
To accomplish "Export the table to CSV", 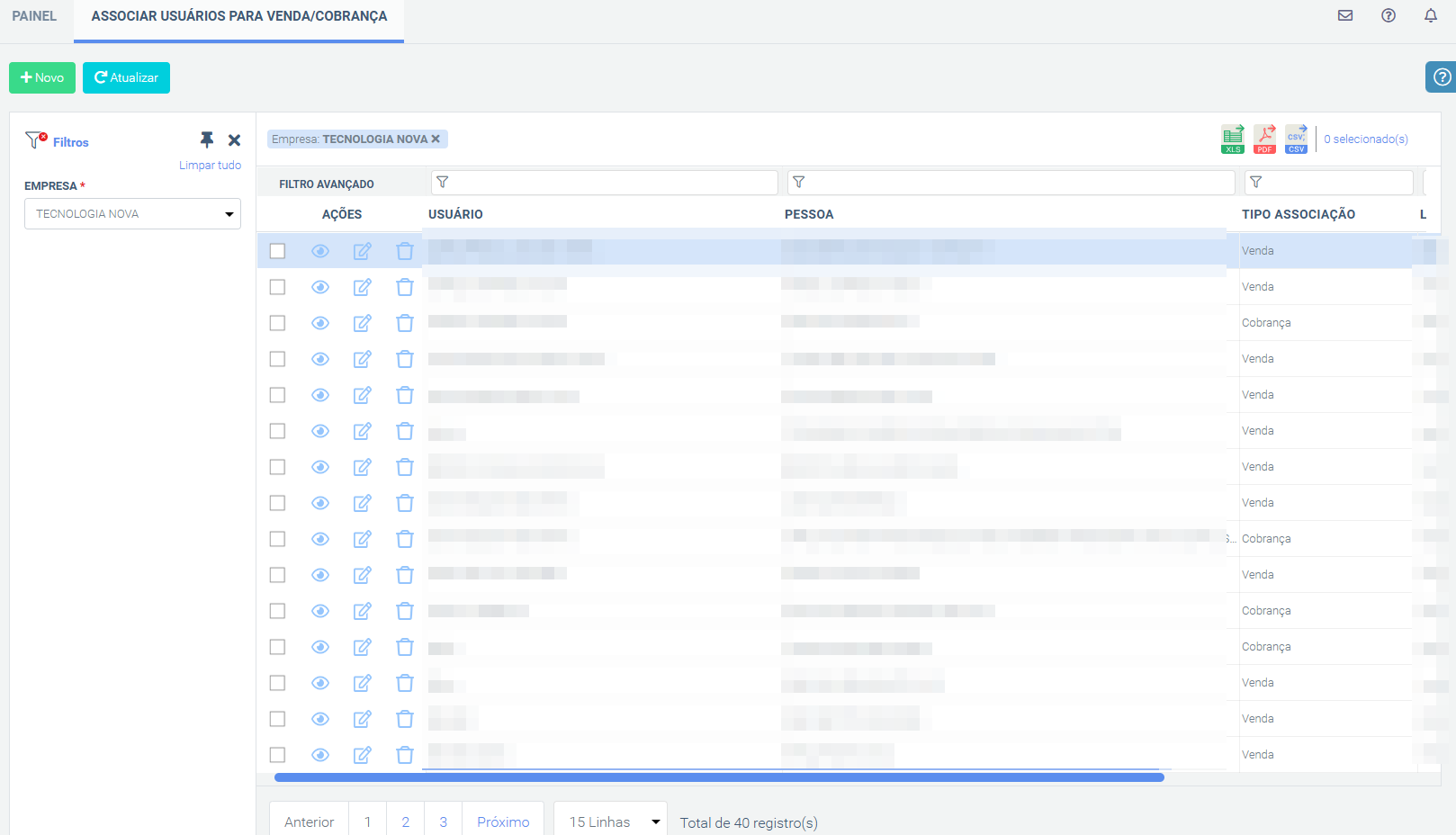I will coord(1296,139).
